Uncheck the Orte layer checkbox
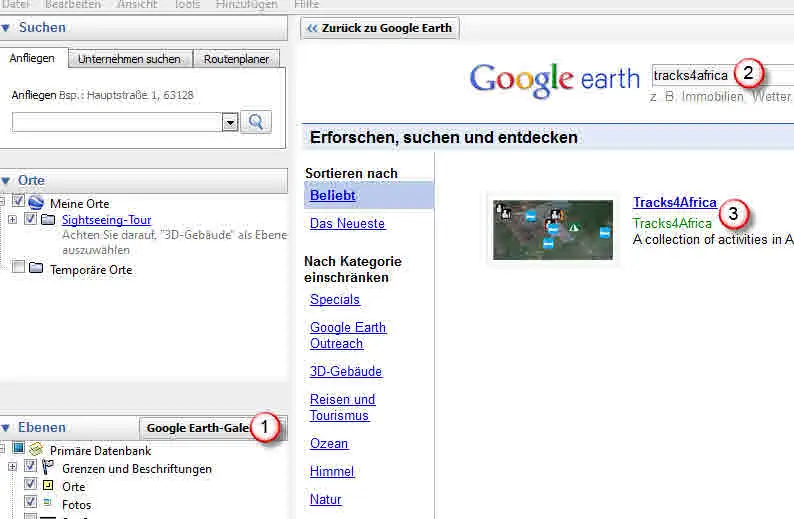794x519 pixels. [30, 484]
